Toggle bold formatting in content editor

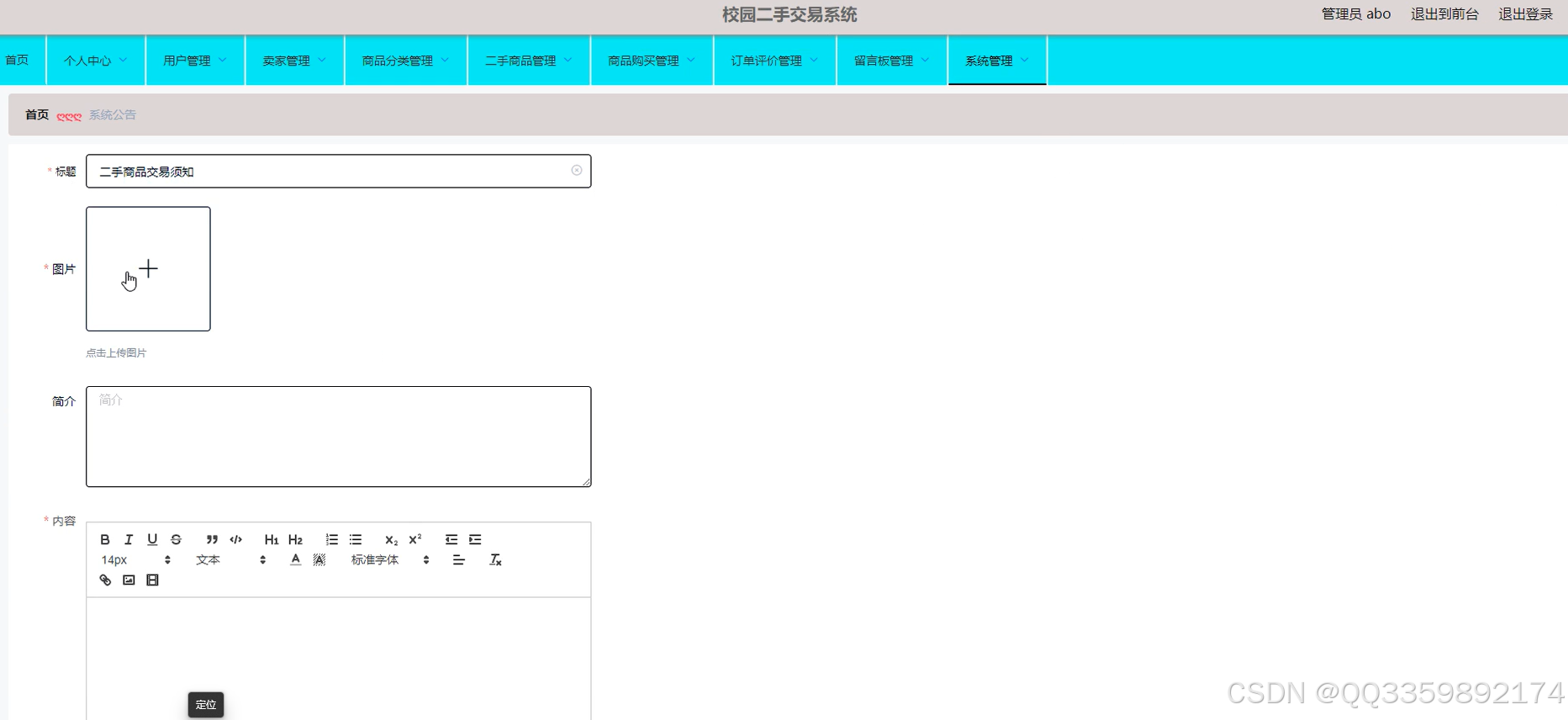105,539
